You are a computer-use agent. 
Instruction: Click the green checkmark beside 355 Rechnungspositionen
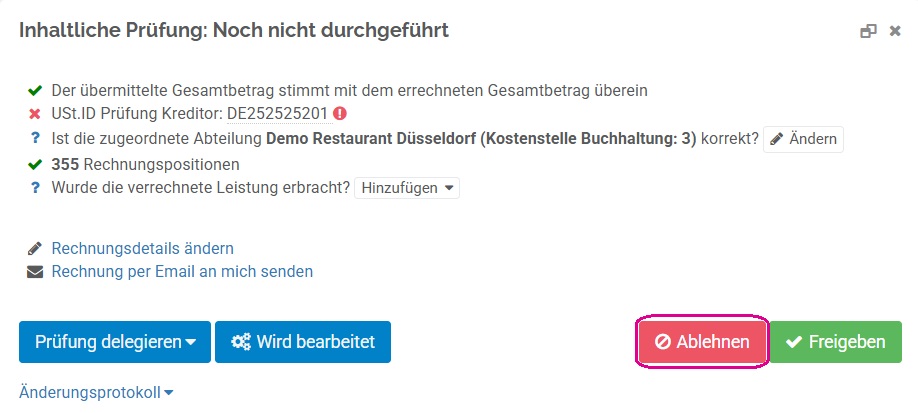(x=35, y=165)
